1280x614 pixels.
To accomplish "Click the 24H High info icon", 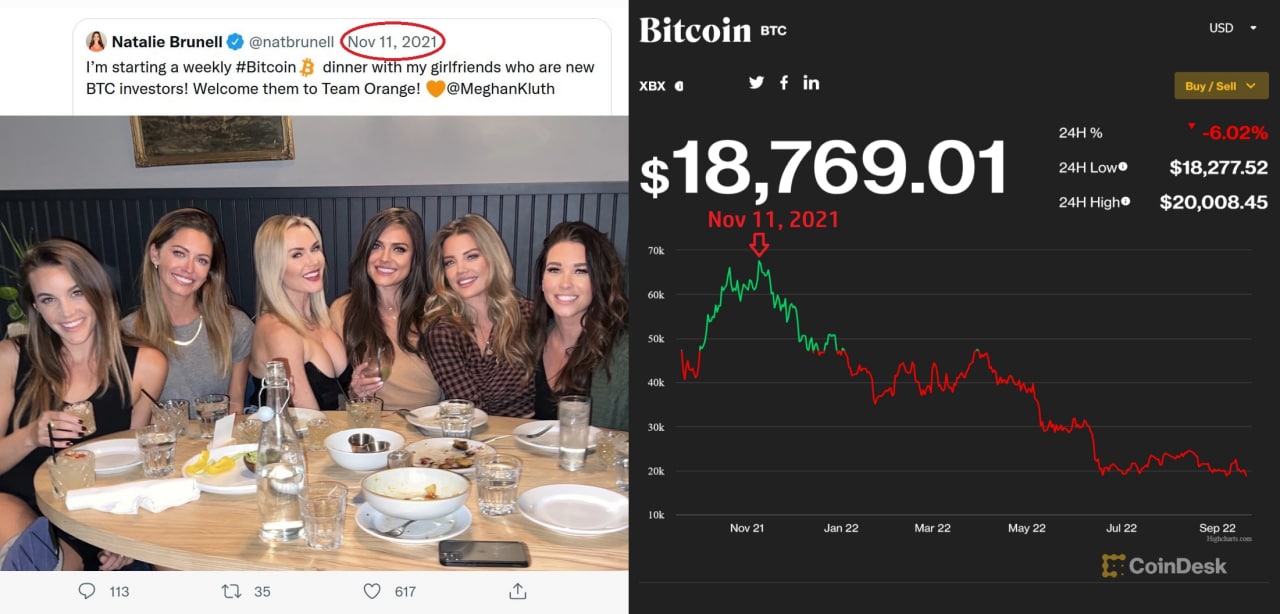I will 1126,202.
